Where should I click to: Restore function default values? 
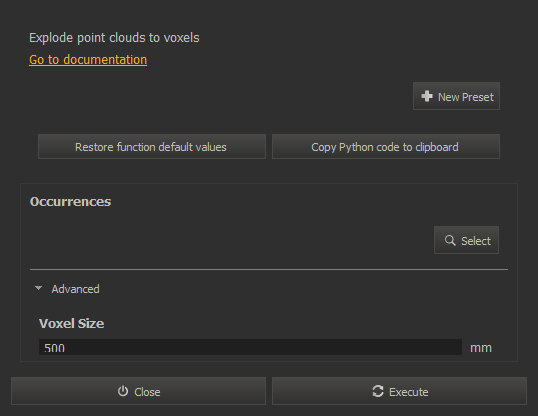pyautogui.click(x=152, y=147)
